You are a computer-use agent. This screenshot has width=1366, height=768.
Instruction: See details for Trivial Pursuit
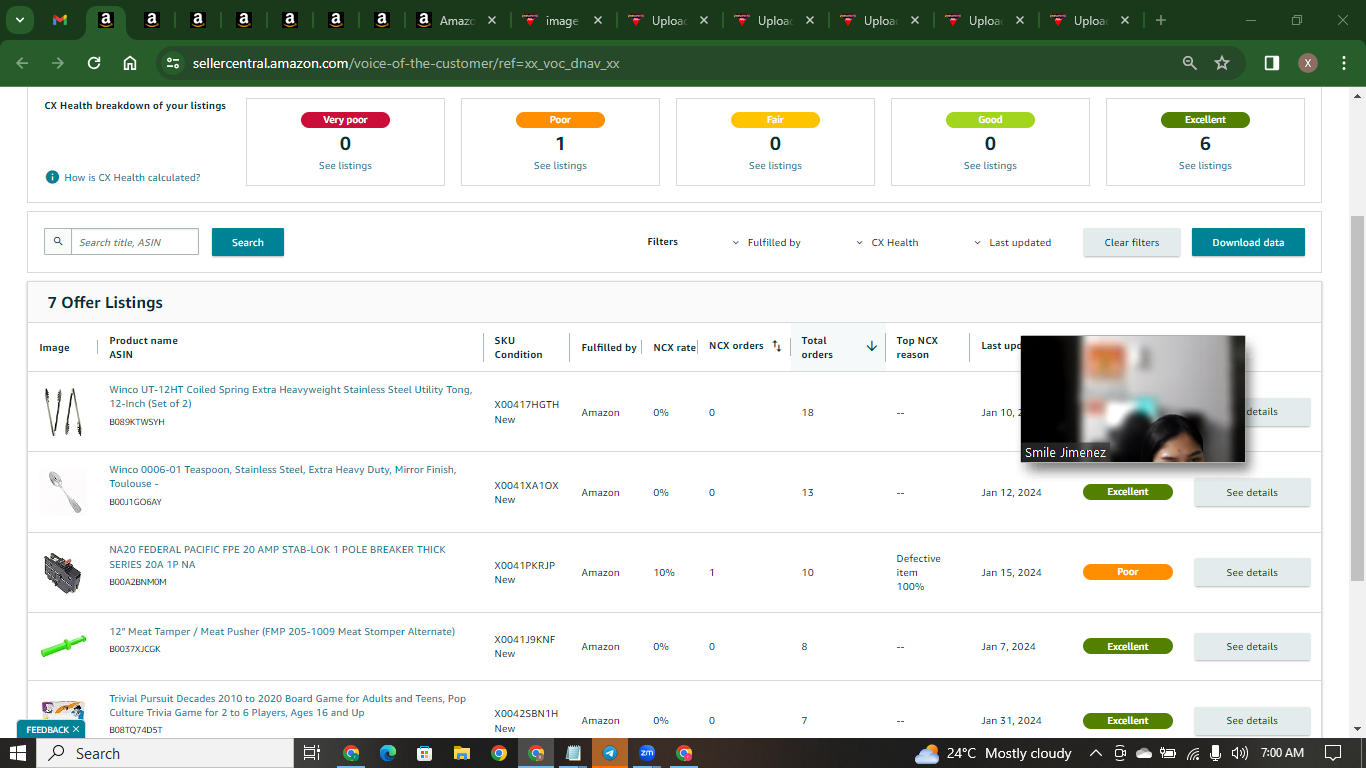[1252, 720]
